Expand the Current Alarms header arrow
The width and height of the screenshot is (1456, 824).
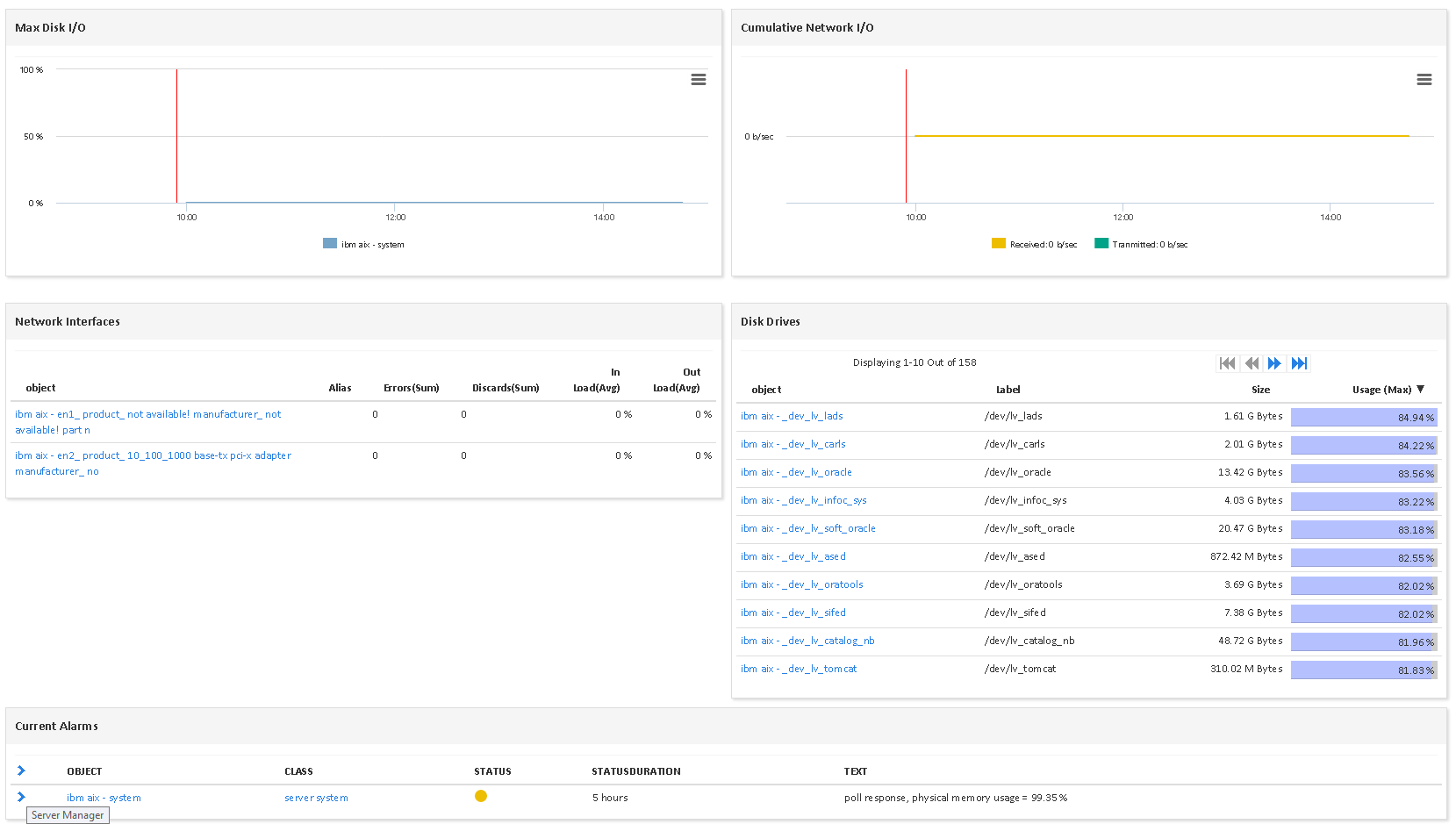[20, 770]
